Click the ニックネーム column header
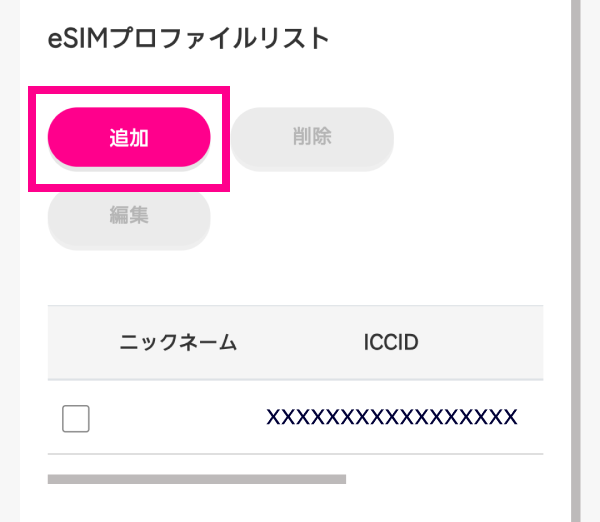 (x=178, y=343)
